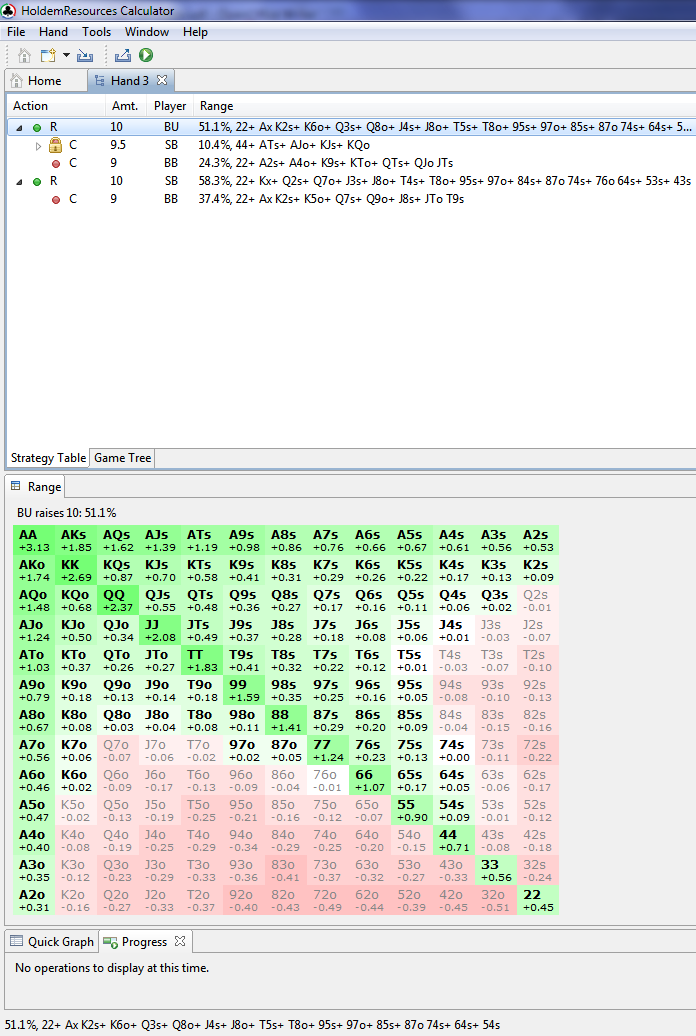Collapse the BU raise 10 row
The width and height of the screenshot is (696, 1036).
(x=19, y=128)
